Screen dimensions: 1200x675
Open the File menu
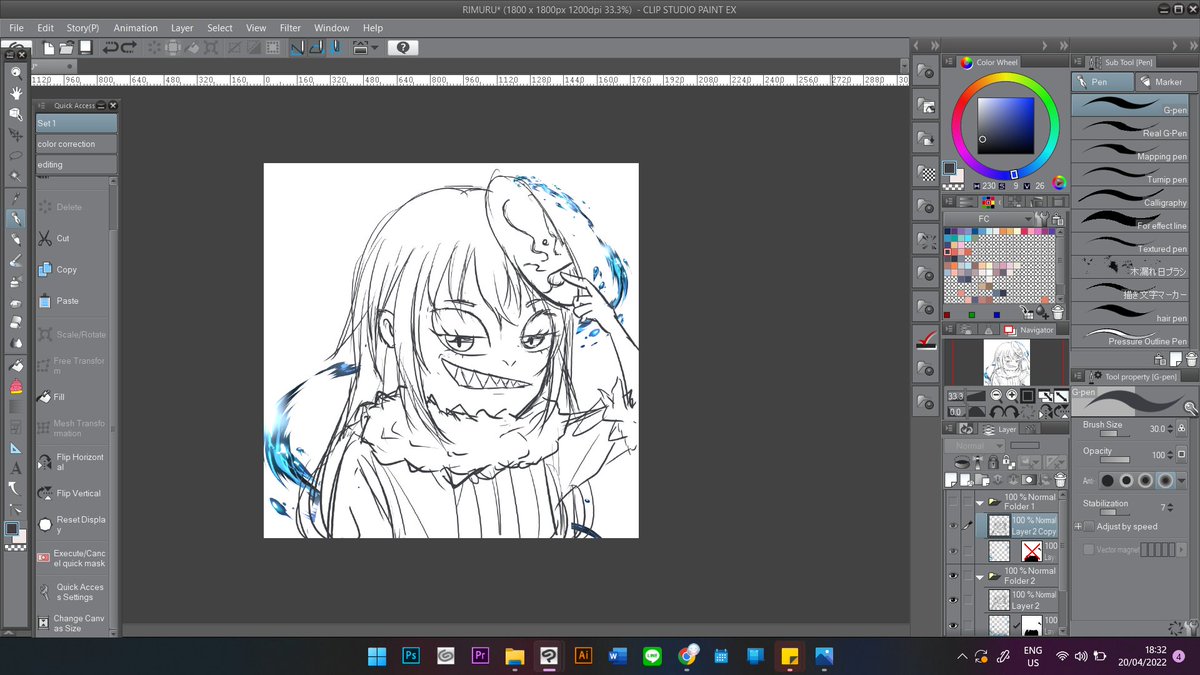tap(16, 28)
